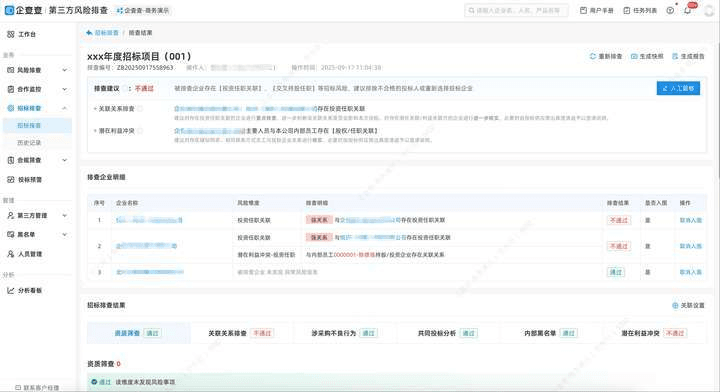Focus the top search input field
The image size is (720, 392).
tap(516, 10)
